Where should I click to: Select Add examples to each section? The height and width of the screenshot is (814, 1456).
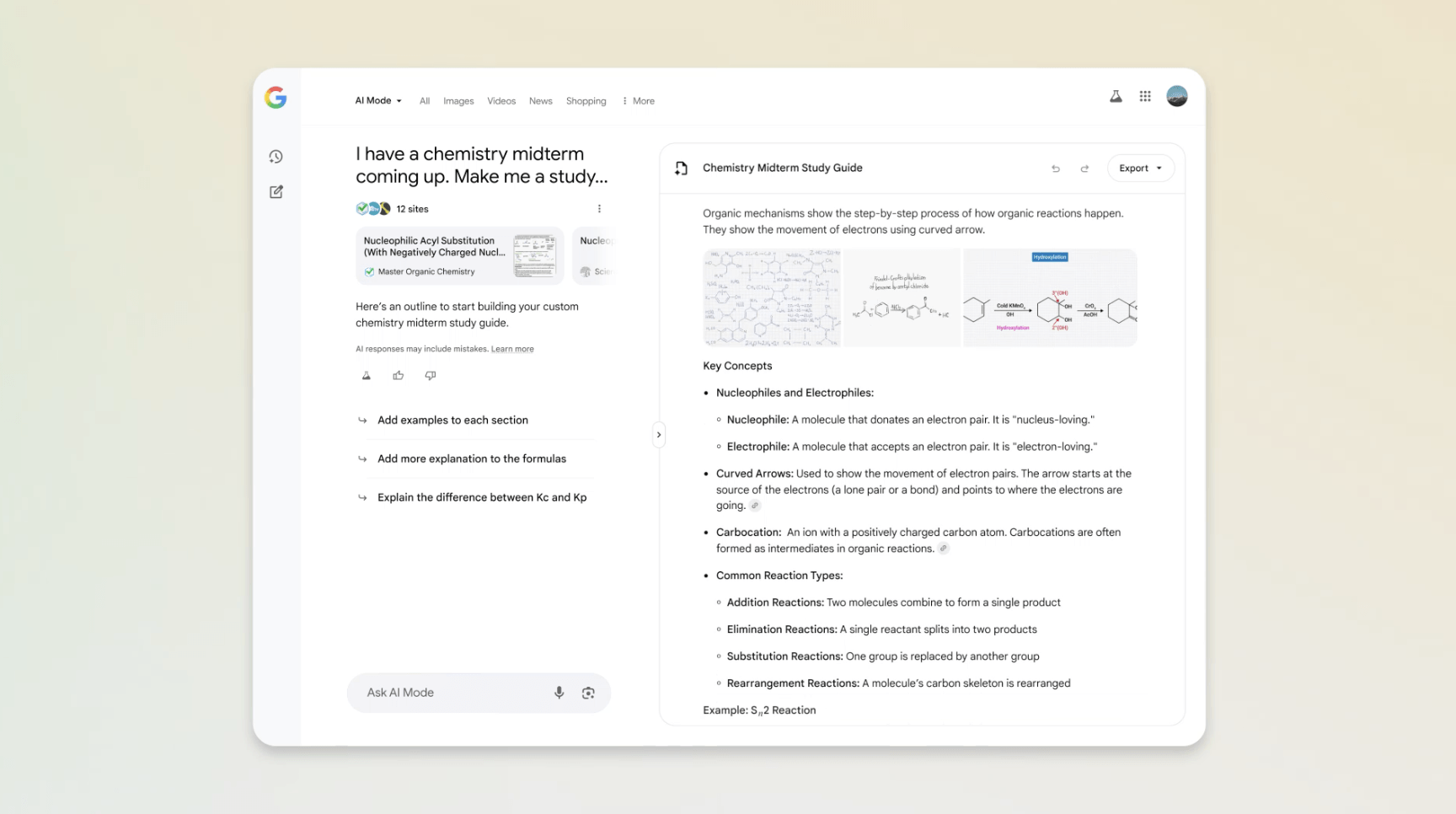452,420
